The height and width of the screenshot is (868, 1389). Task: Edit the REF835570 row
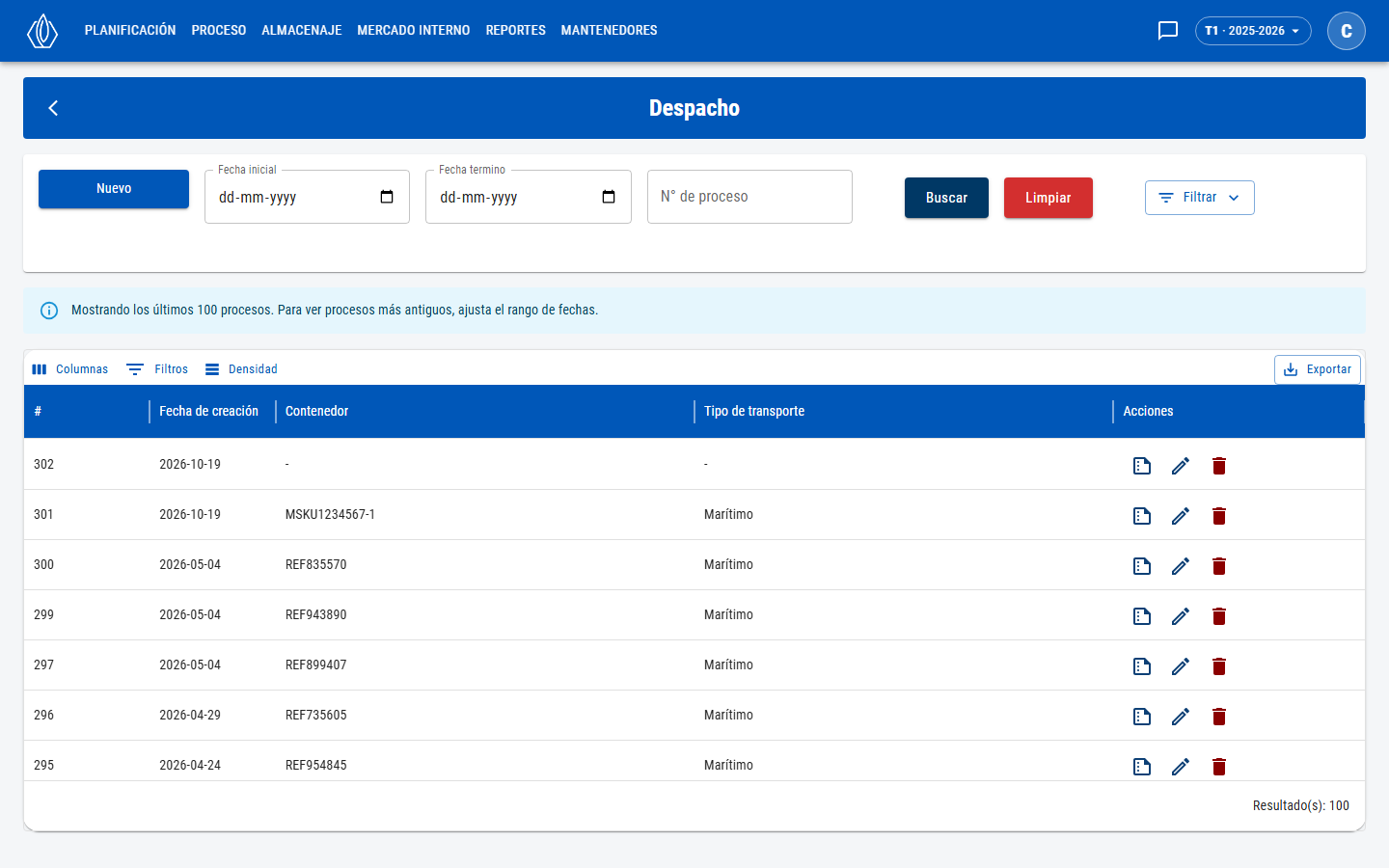tap(1181, 566)
